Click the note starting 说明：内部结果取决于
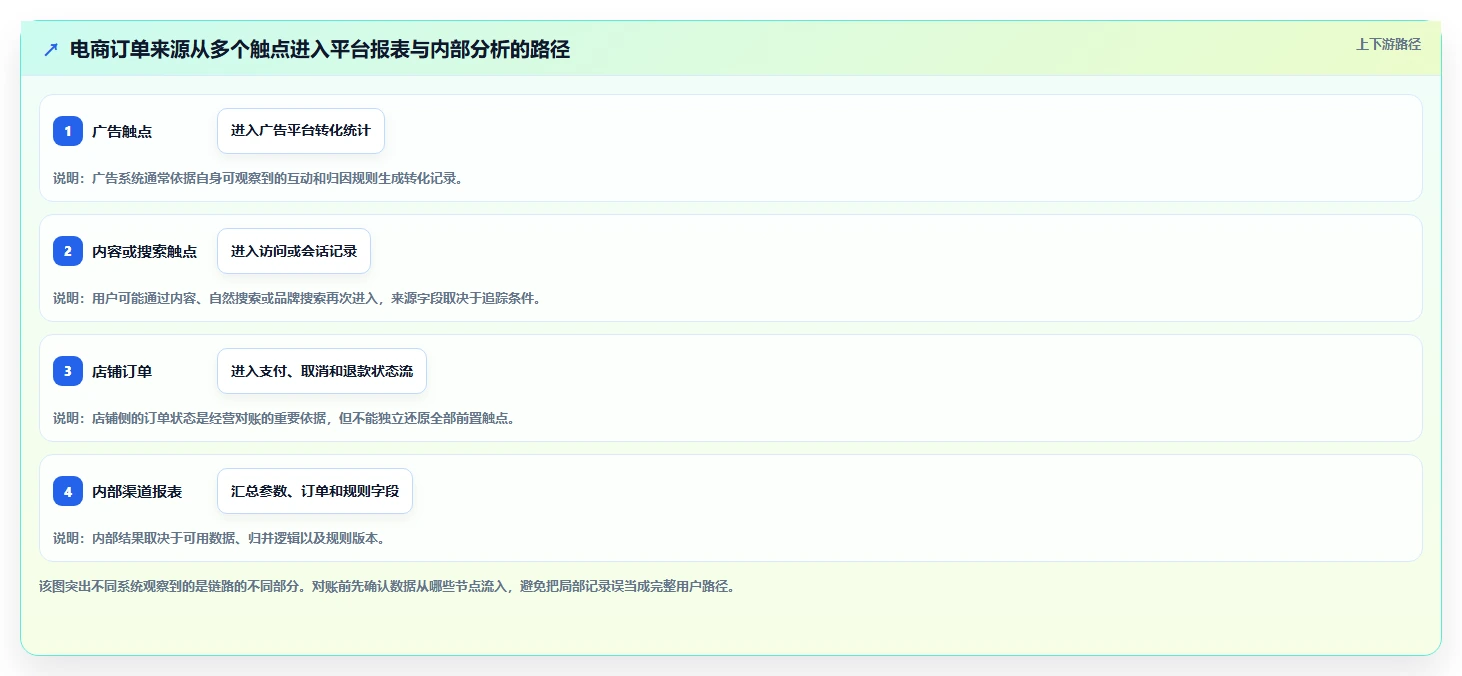 pyautogui.click(x=219, y=538)
